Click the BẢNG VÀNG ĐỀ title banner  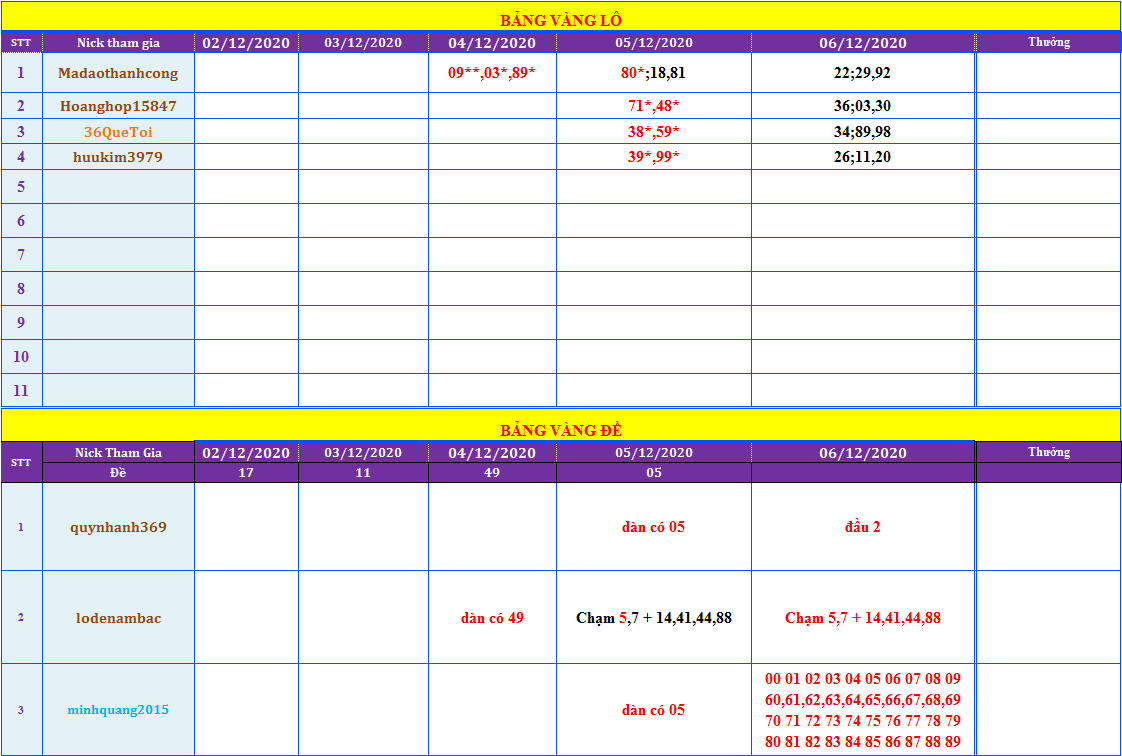pyautogui.click(x=561, y=430)
